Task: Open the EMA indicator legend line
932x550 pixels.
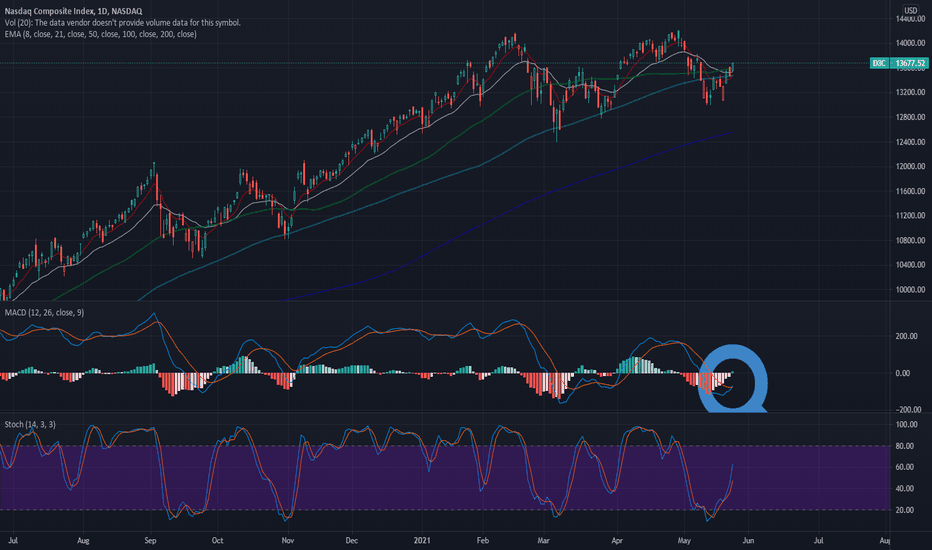Action: click(x=100, y=34)
